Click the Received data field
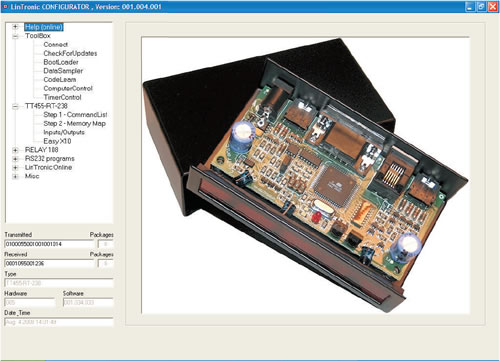Image resolution: width=500 pixels, height=361 pixels. [x=49, y=264]
